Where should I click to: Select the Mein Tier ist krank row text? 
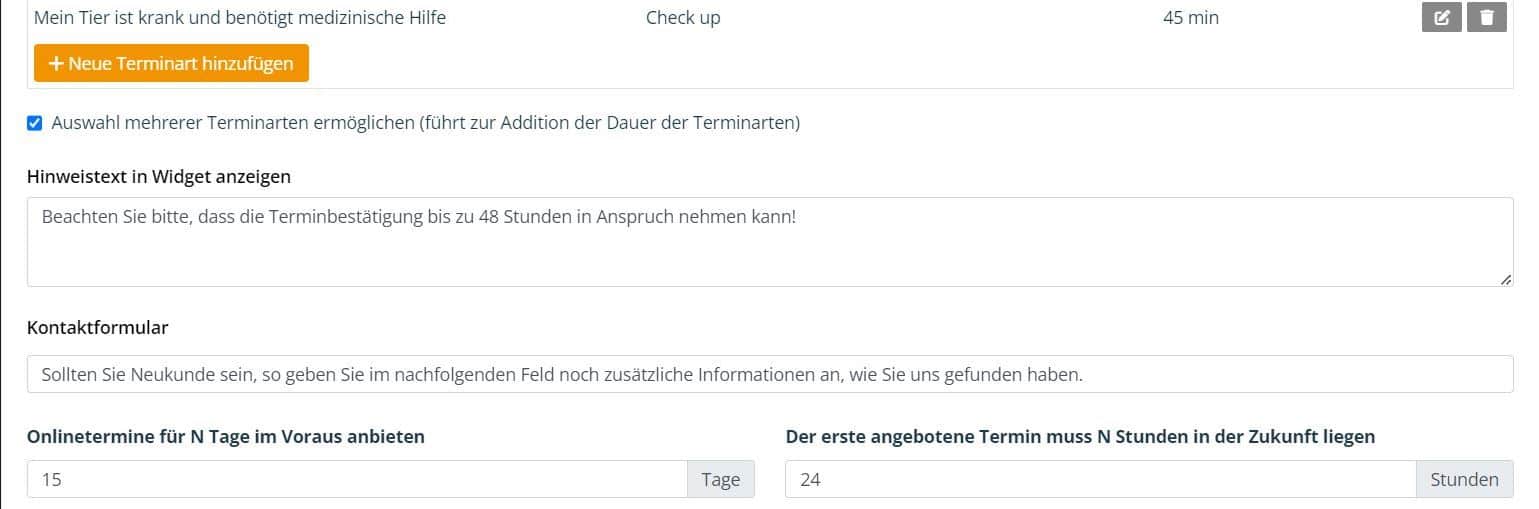(x=240, y=17)
